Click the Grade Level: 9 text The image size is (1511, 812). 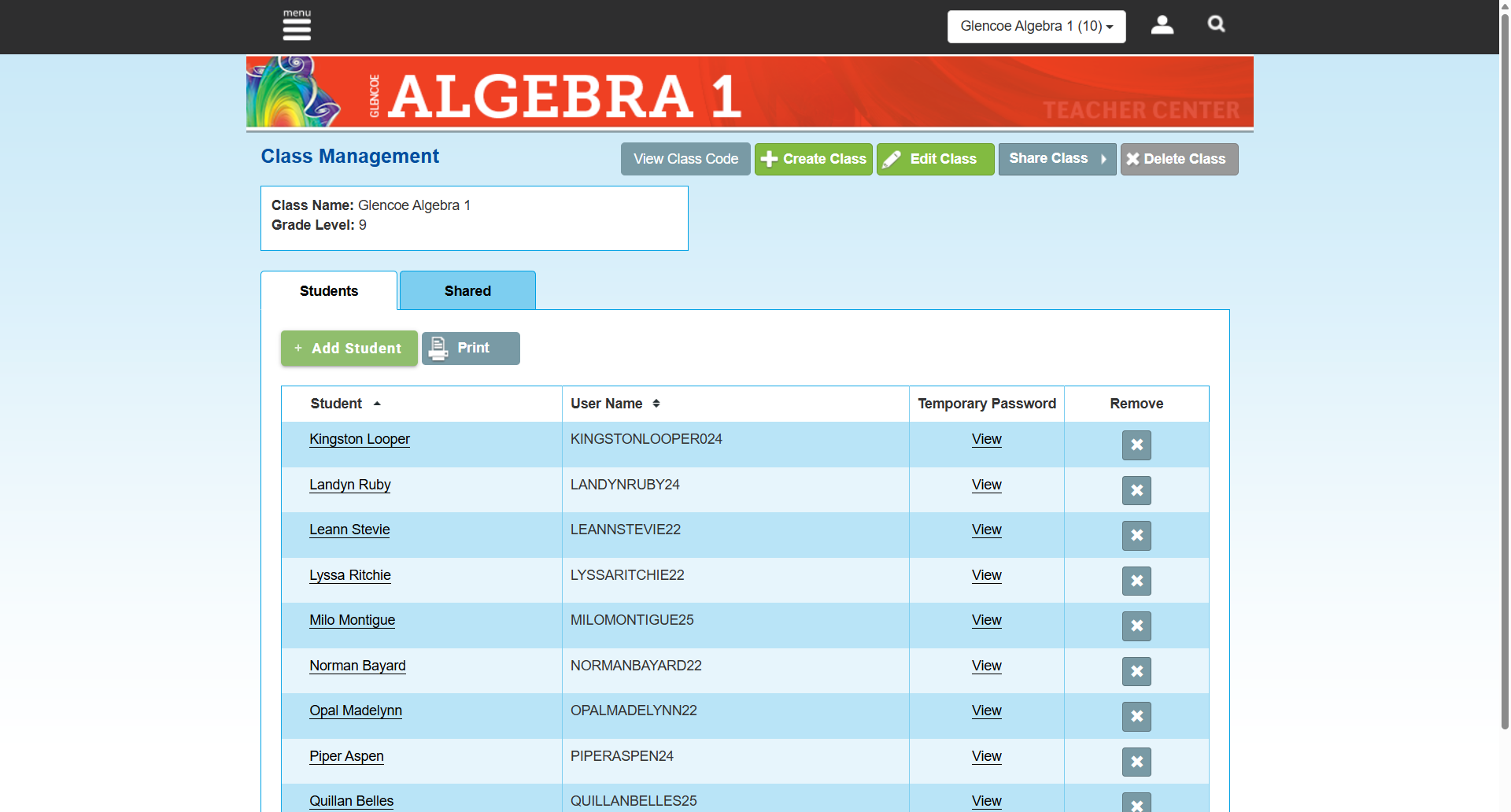click(x=319, y=225)
